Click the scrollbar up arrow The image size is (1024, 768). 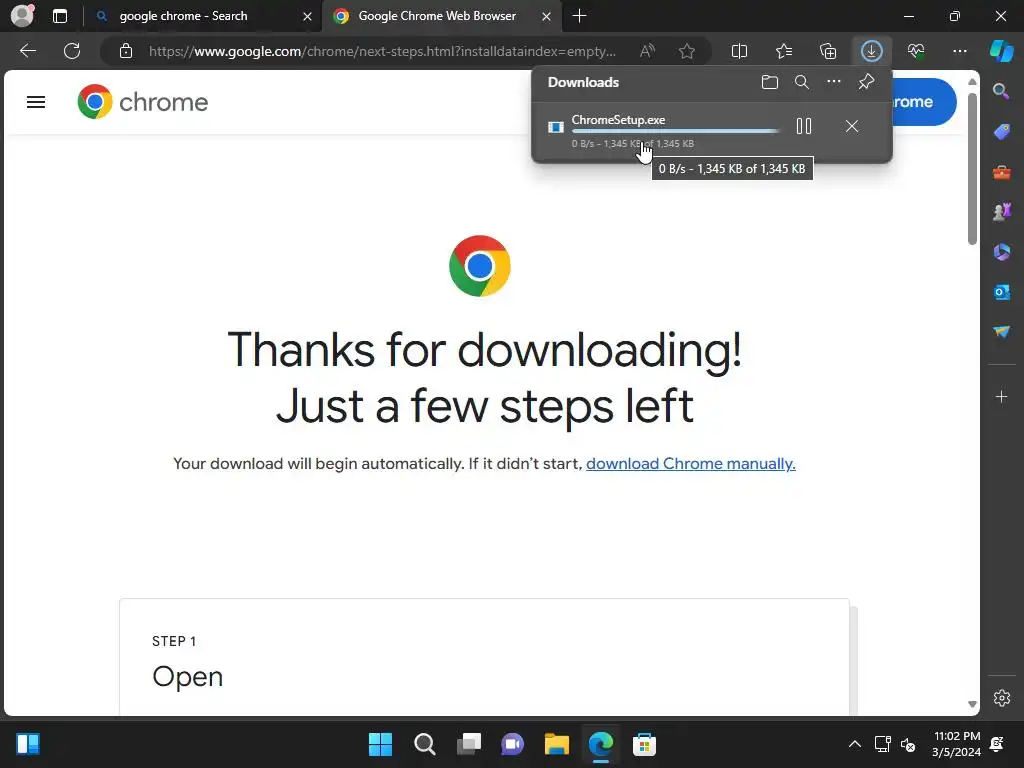[972, 82]
